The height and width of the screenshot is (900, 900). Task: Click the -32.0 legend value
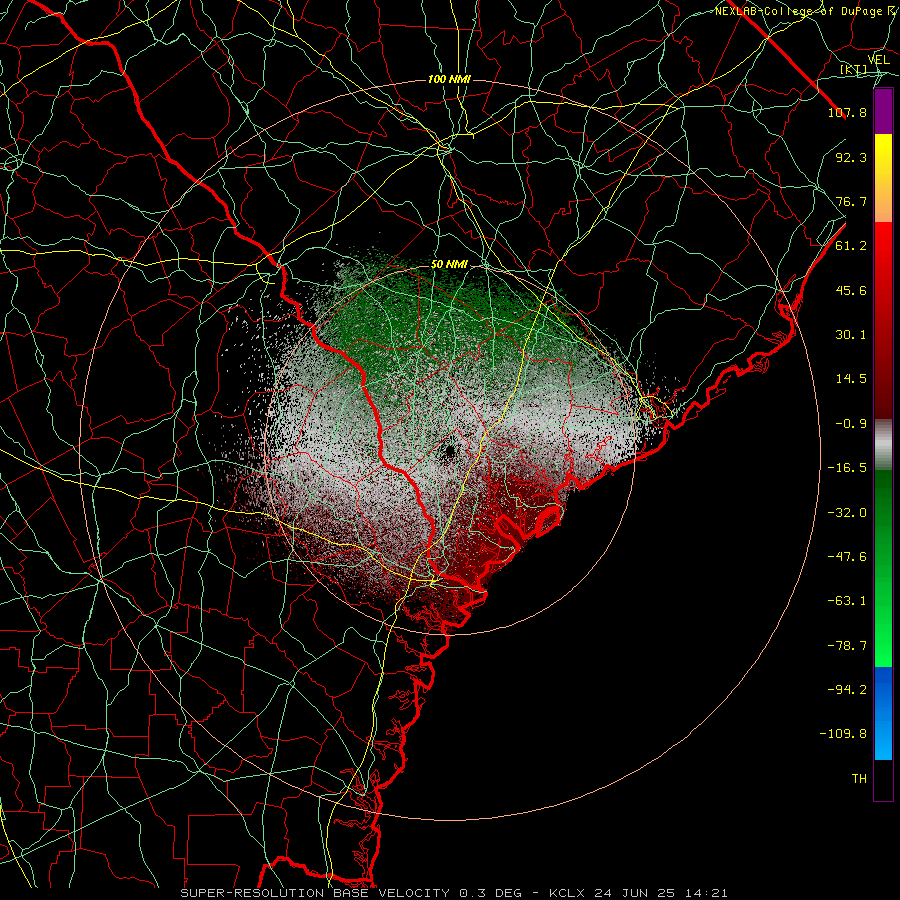click(x=847, y=513)
